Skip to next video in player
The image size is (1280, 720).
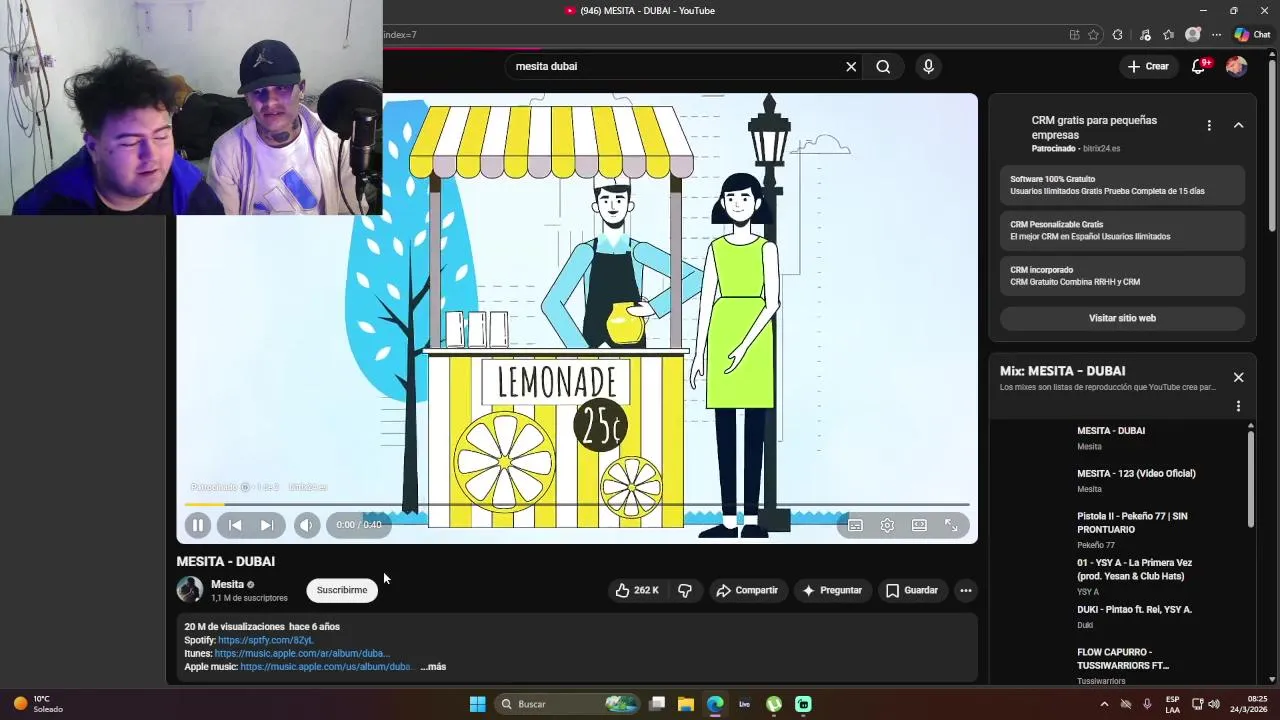(266, 525)
